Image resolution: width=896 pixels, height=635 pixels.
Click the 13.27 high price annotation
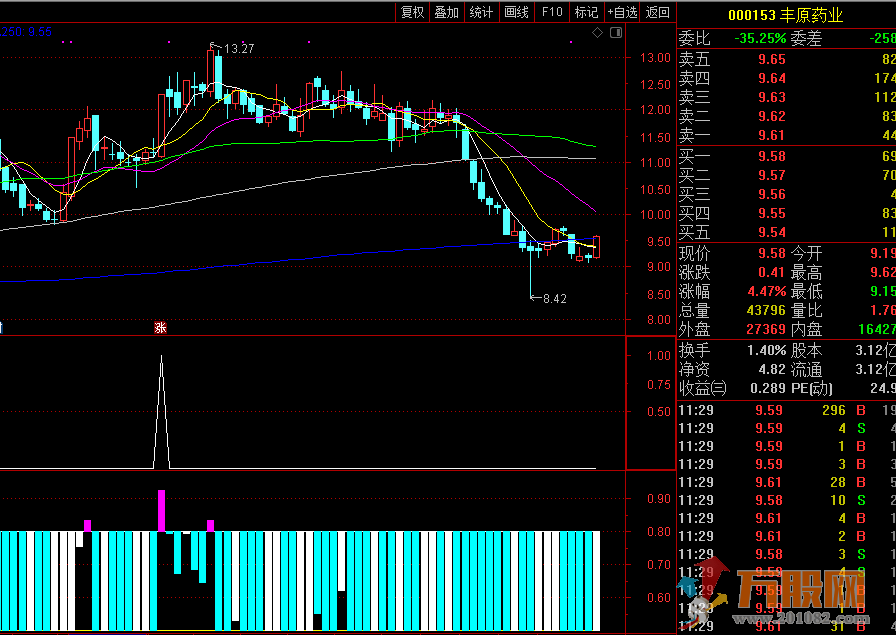pos(239,49)
